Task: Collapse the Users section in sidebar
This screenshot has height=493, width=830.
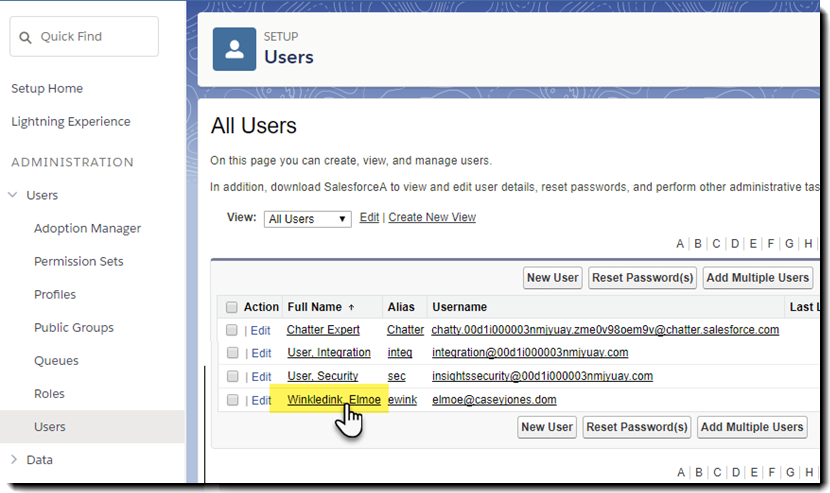Action: [13, 195]
